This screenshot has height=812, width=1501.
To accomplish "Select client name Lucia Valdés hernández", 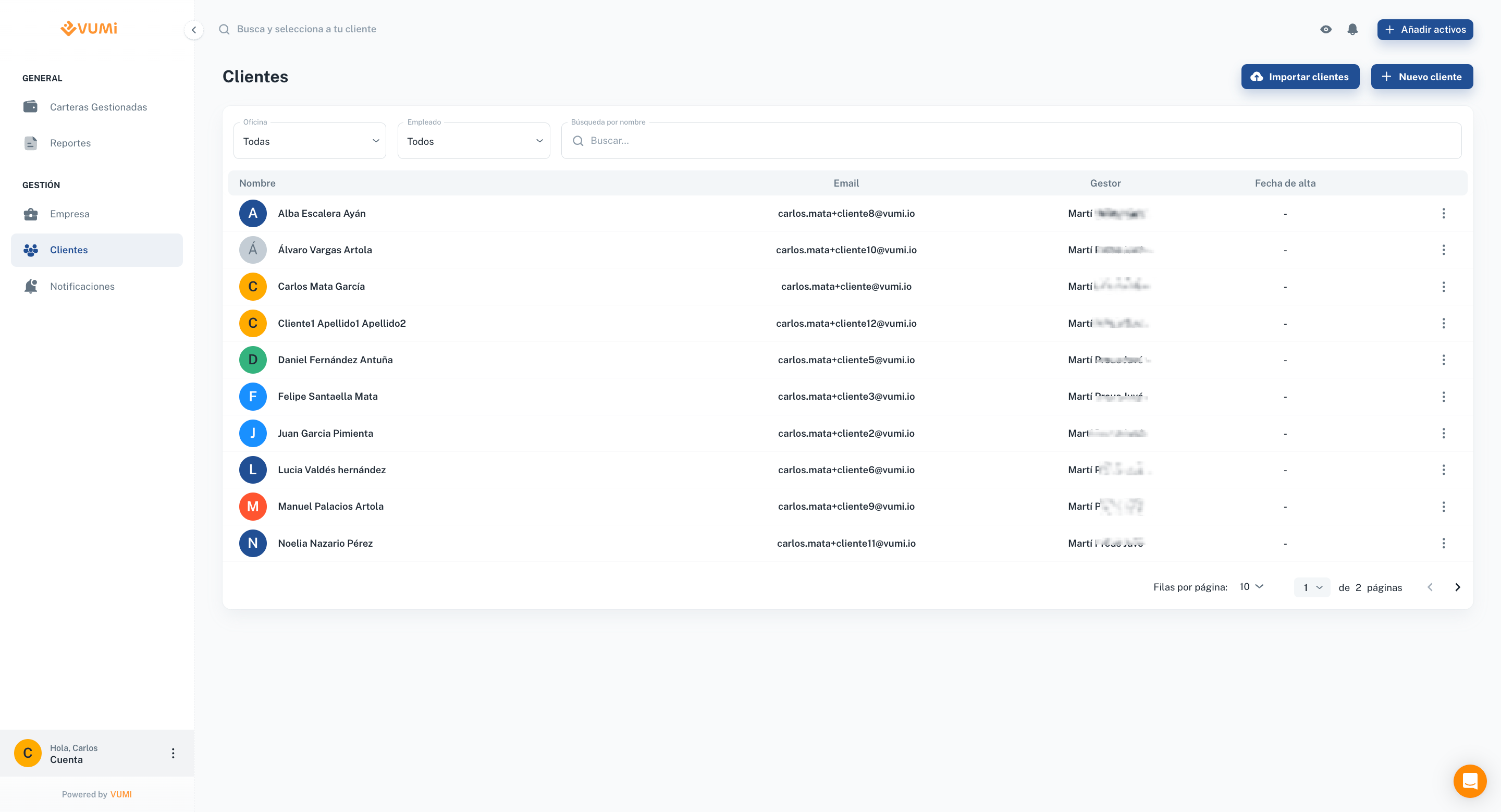I will 331,470.
